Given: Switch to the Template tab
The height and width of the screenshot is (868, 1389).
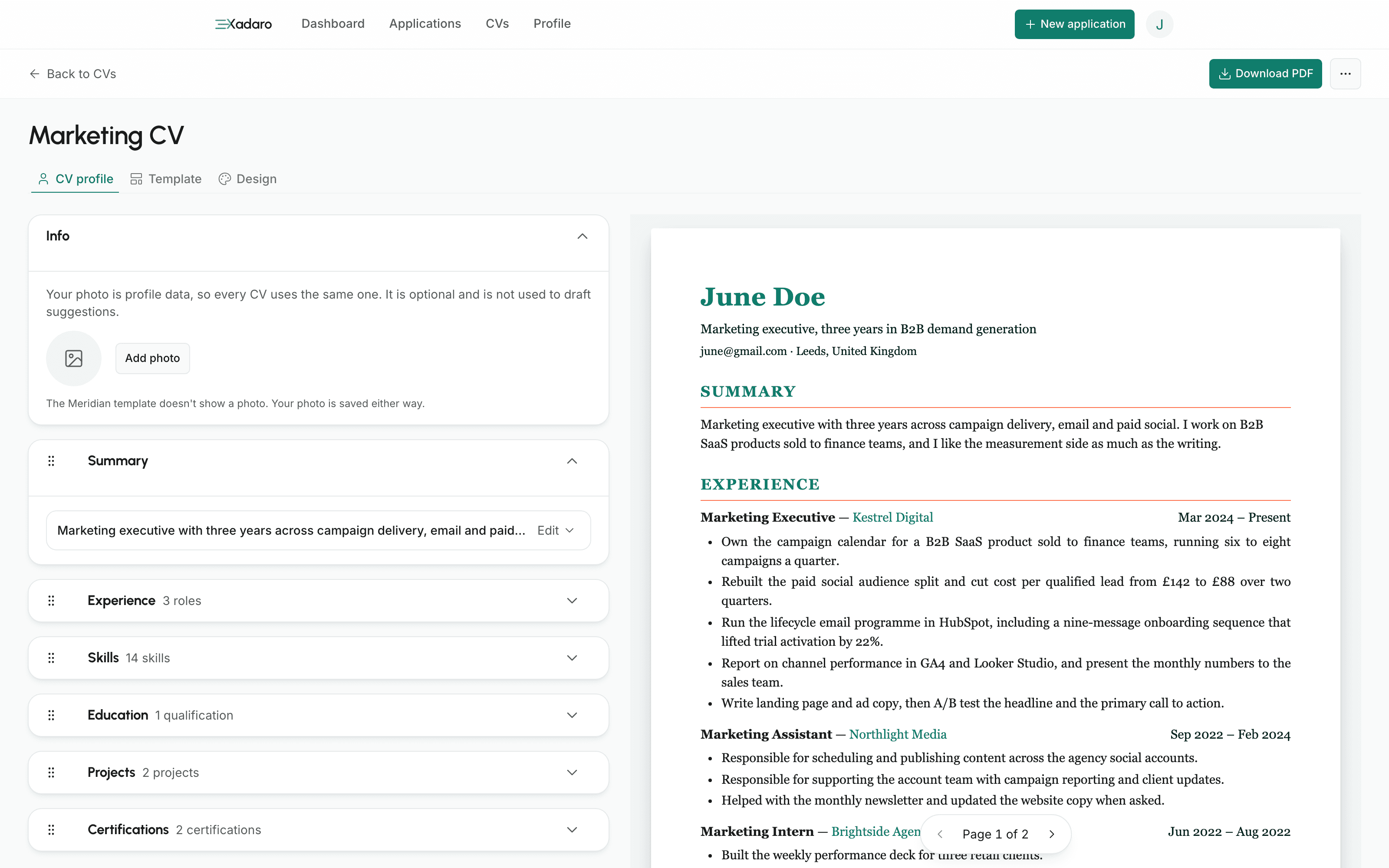Looking at the screenshot, I should [166, 179].
